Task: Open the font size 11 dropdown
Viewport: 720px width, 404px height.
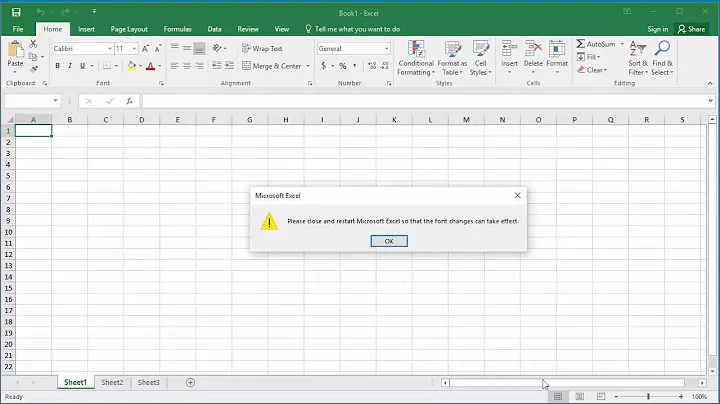Action: [x=134, y=49]
